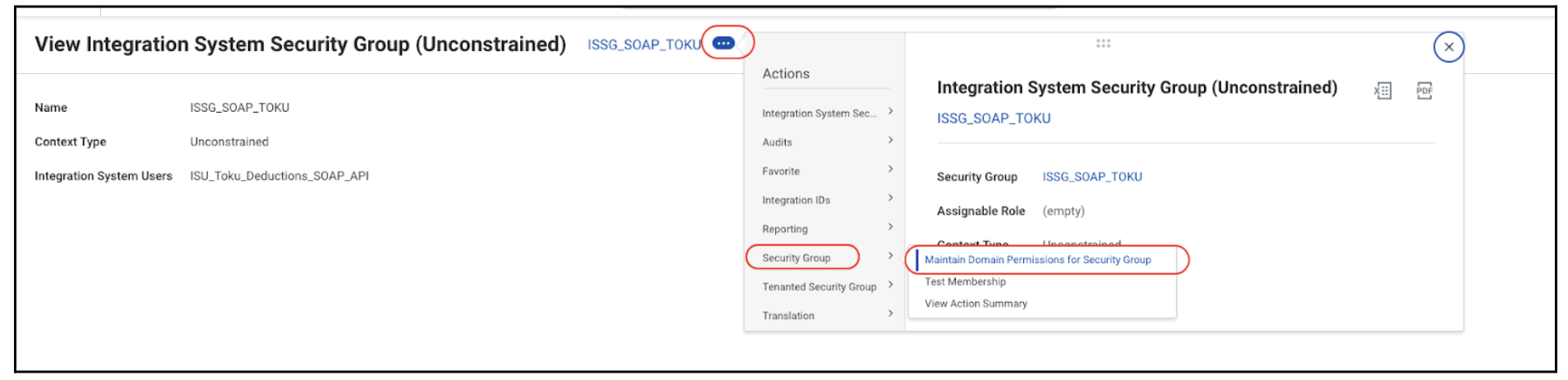This screenshot has width=1568, height=380.
Task: Select Test Membership option
Action: point(965,281)
